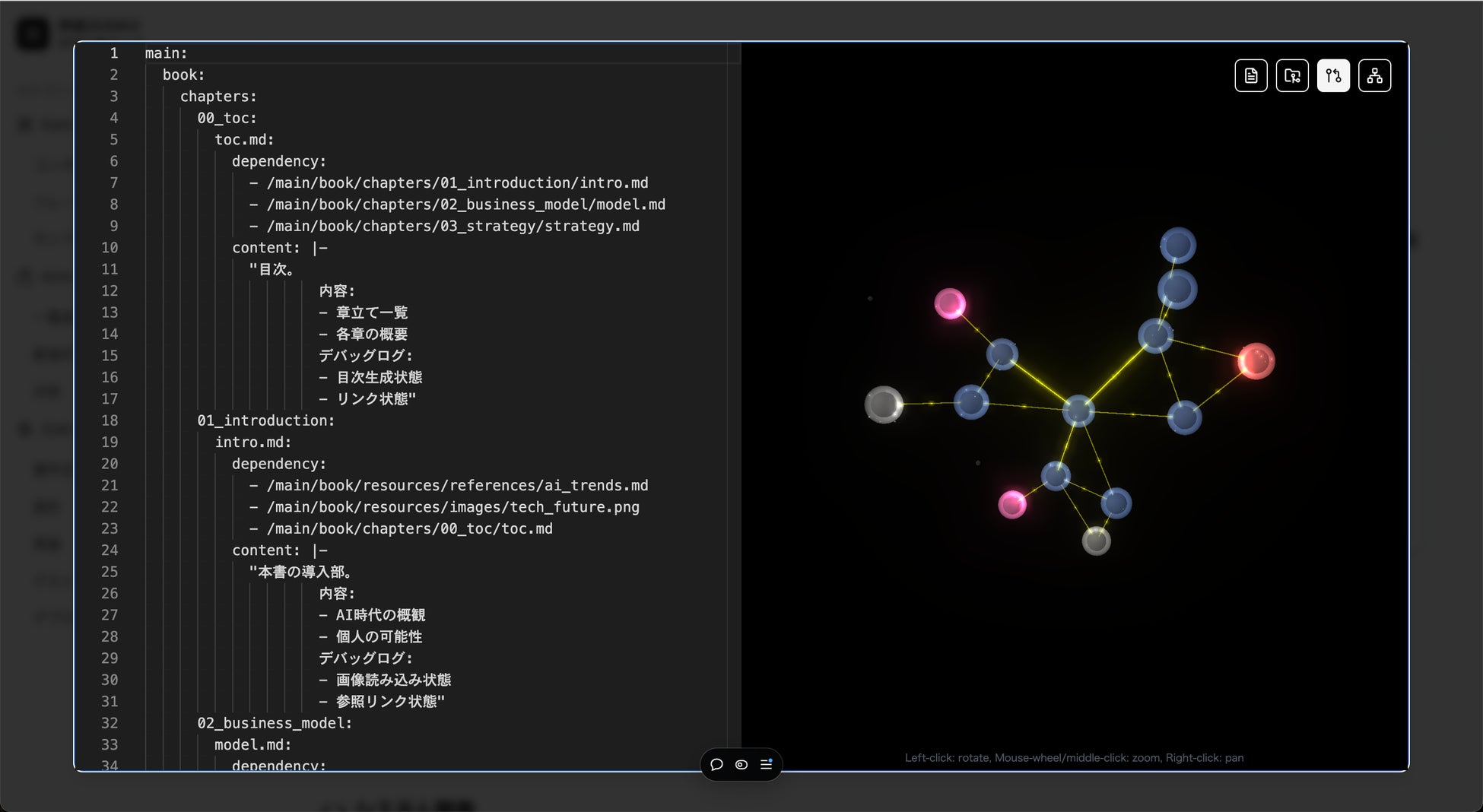Select the '02_business_model:' key
The image size is (1483, 812).
[275, 723]
